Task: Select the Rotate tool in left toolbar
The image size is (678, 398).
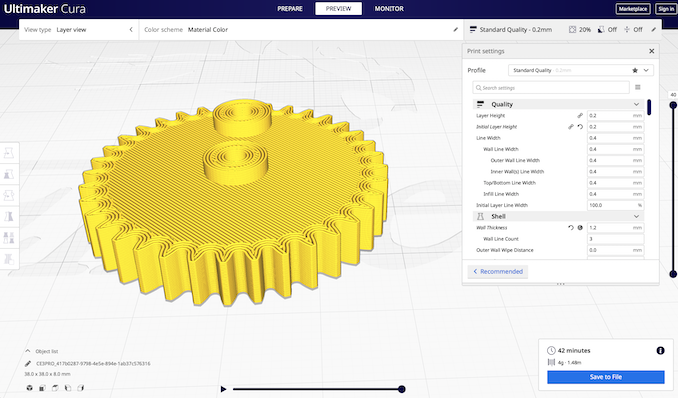Action: [x=9, y=195]
